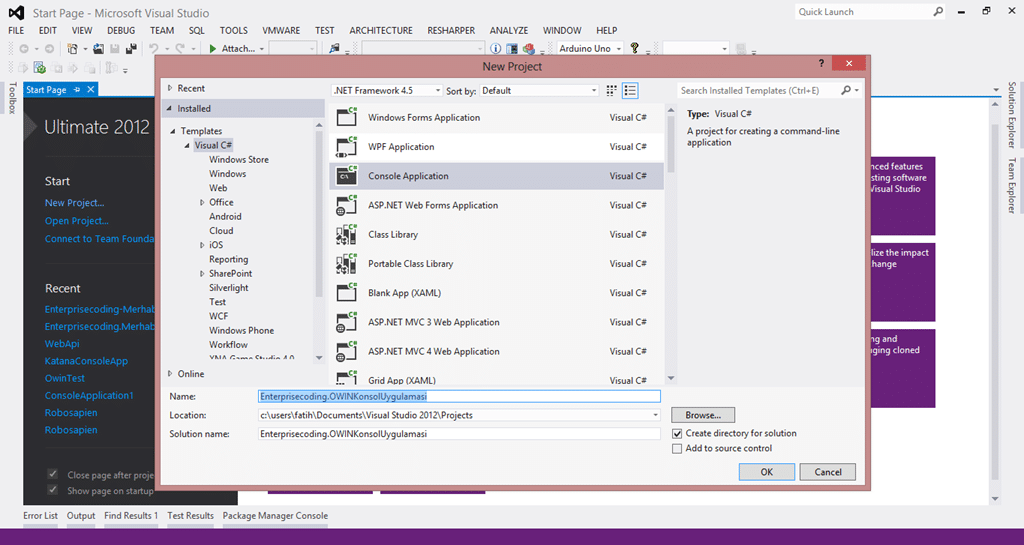Click the blue info icon in the toolbar
The height and width of the screenshot is (545, 1024).
click(x=496, y=48)
